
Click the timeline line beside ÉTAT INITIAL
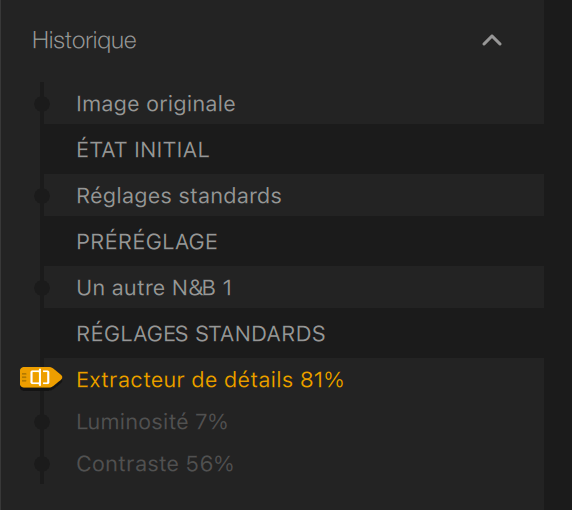click(x=42, y=150)
